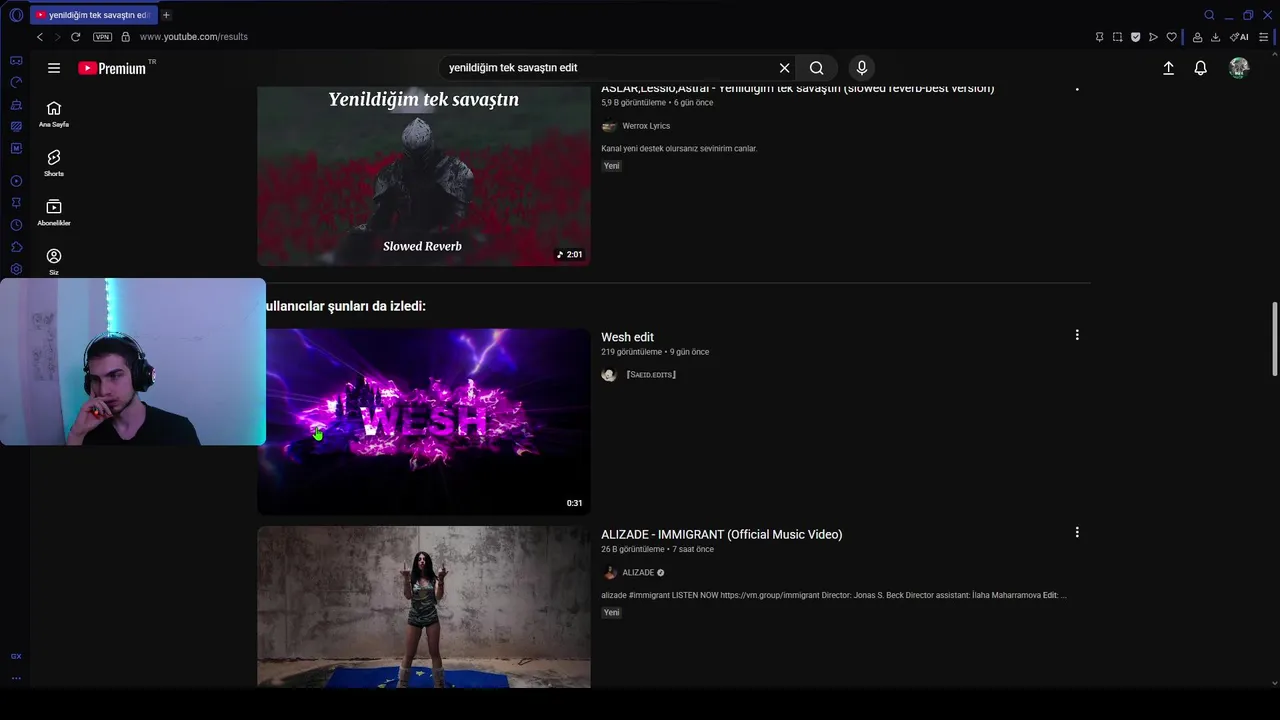The width and height of the screenshot is (1280, 720).
Task: Click the ALIZADE channel avatar
Action: pyautogui.click(x=609, y=573)
